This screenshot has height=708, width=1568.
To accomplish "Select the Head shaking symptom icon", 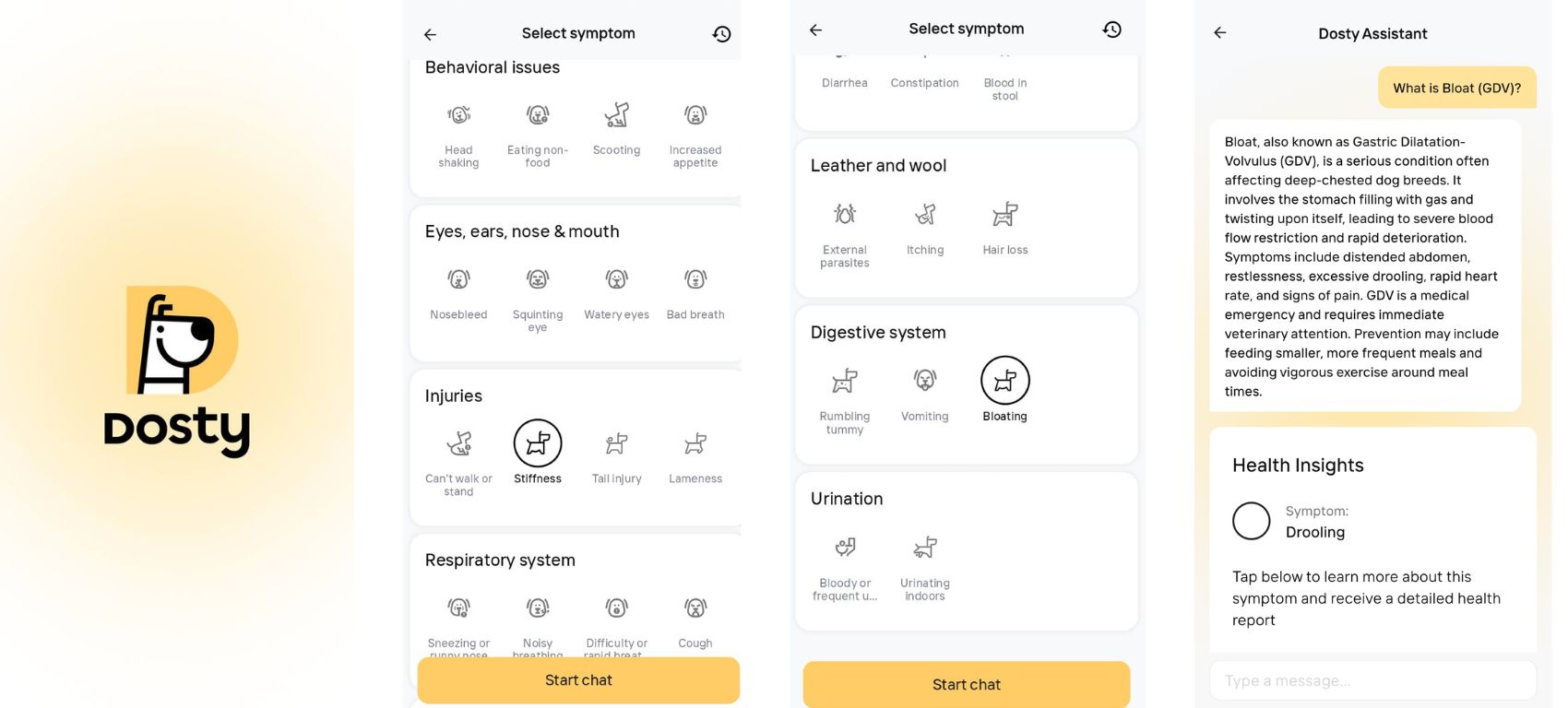I will (x=458, y=115).
